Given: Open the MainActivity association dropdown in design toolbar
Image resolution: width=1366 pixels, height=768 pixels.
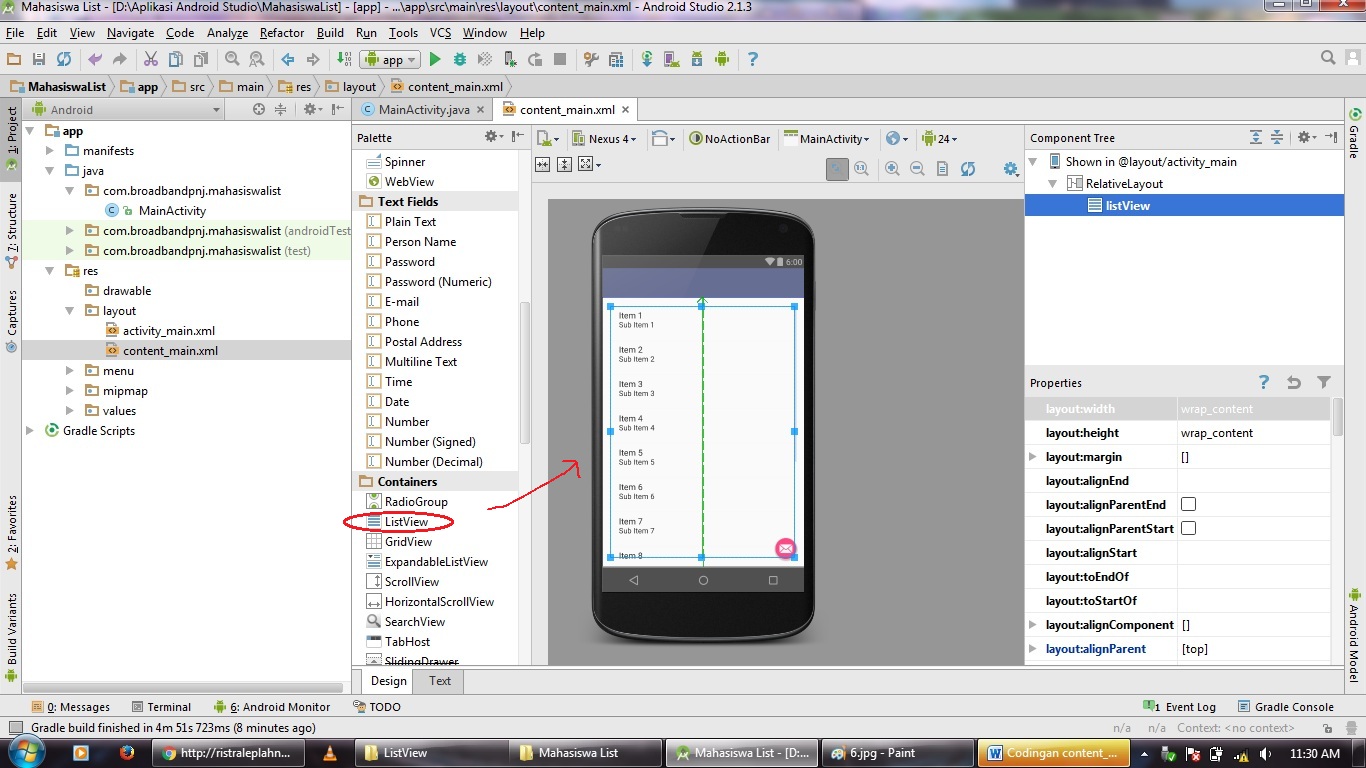Looking at the screenshot, I should [x=827, y=139].
